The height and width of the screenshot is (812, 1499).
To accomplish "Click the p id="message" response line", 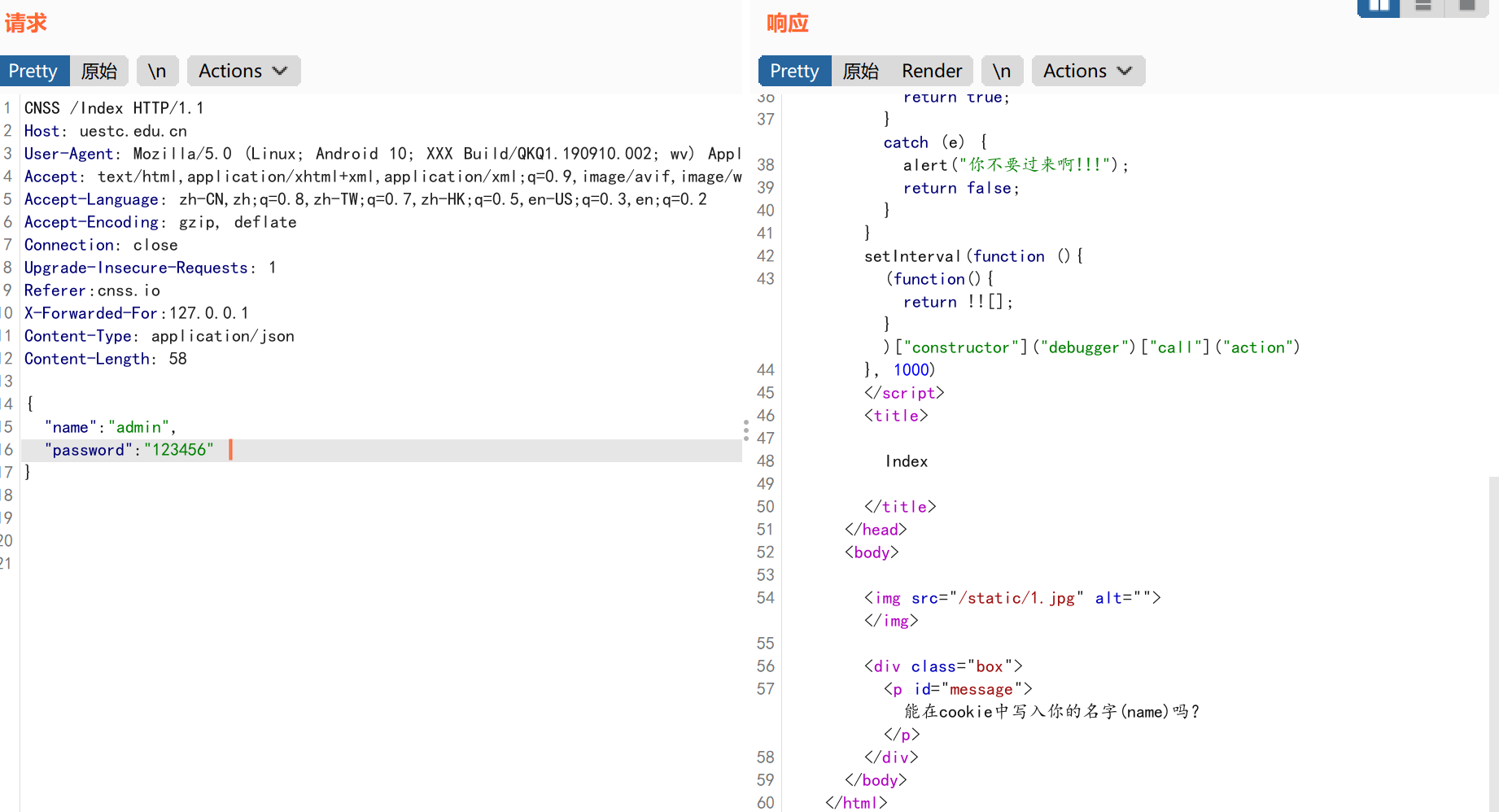I will pyautogui.click(x=958, y=689).
